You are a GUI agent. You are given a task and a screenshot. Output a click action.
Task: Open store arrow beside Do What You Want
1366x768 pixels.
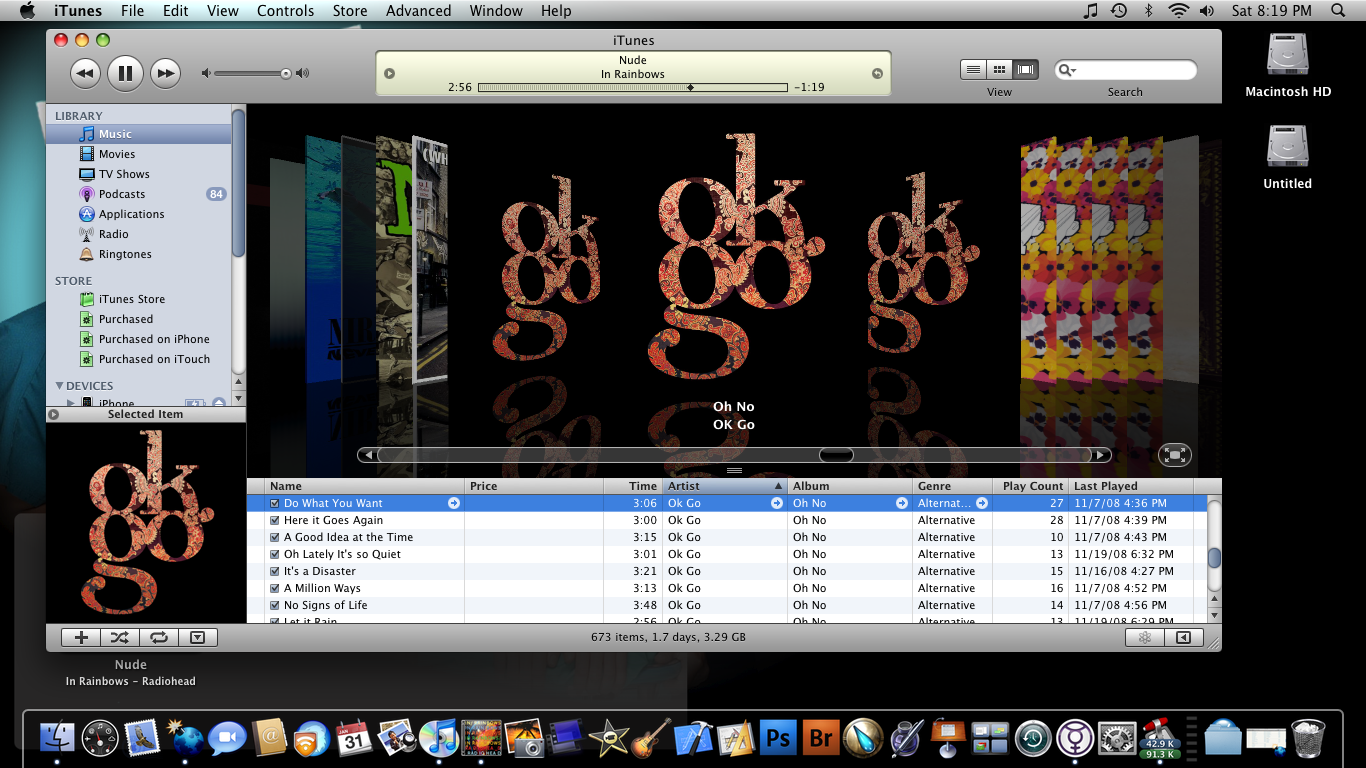click(454, 503)
